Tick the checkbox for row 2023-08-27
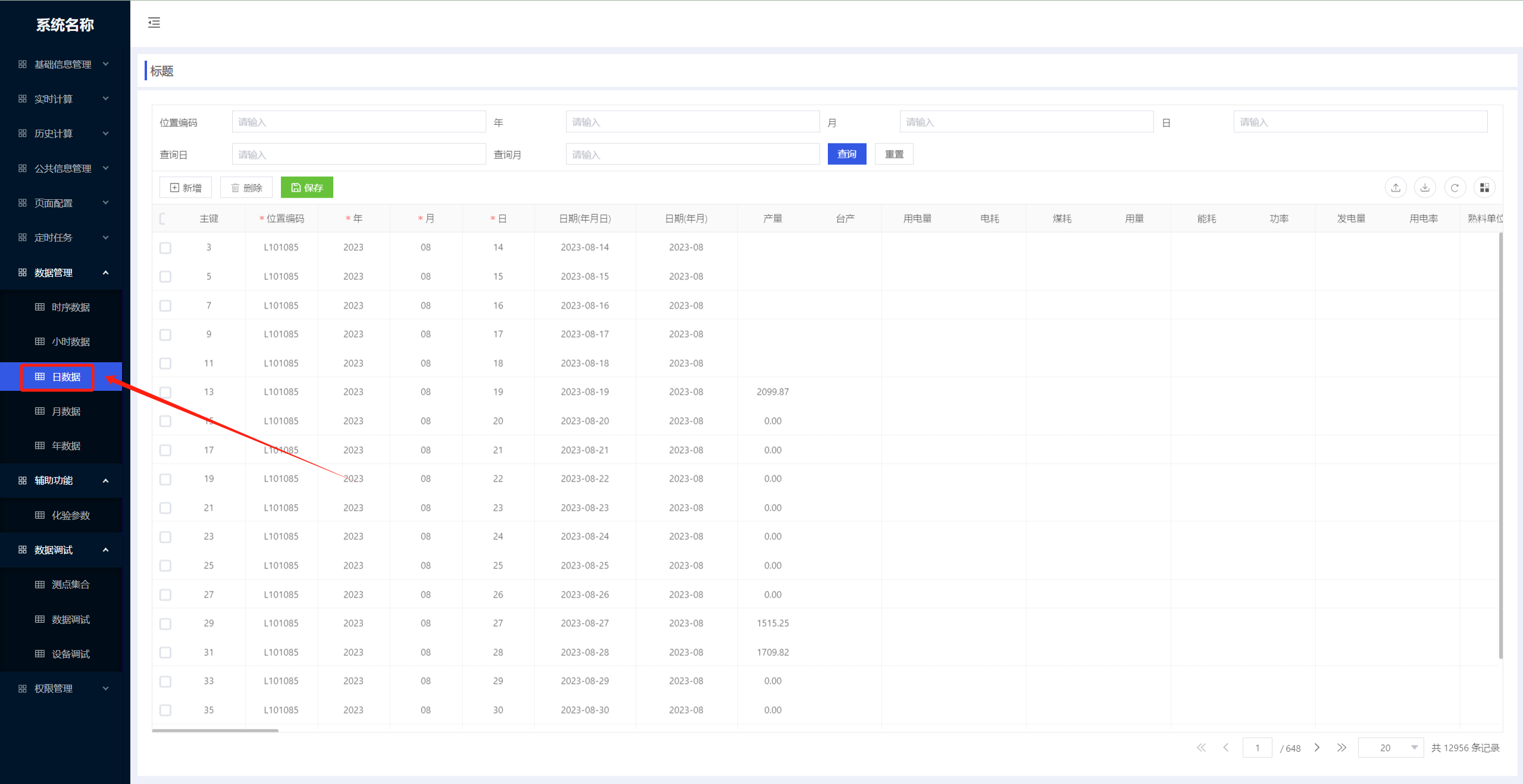This screenshot has width=1523, height=784. point(165,624)
